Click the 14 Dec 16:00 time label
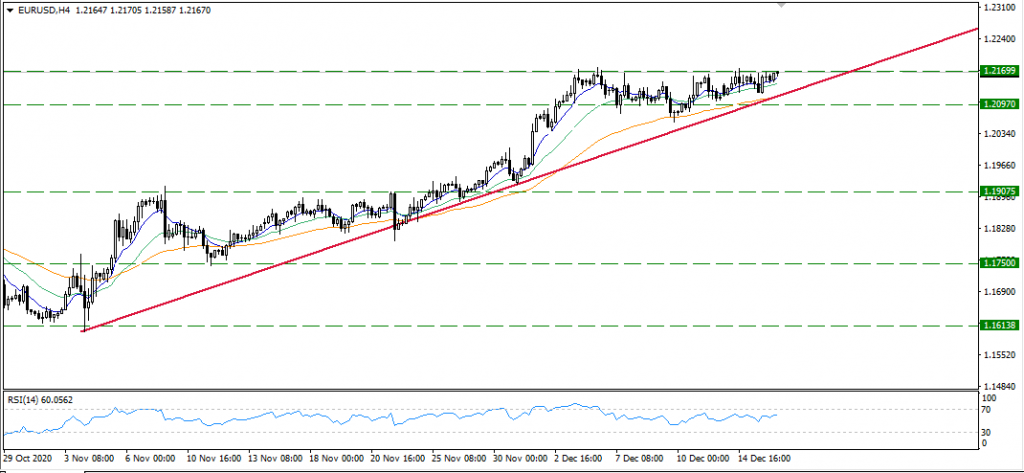Screen dimensions: 1024x473 pyautogui.click(x=763, y=458)
